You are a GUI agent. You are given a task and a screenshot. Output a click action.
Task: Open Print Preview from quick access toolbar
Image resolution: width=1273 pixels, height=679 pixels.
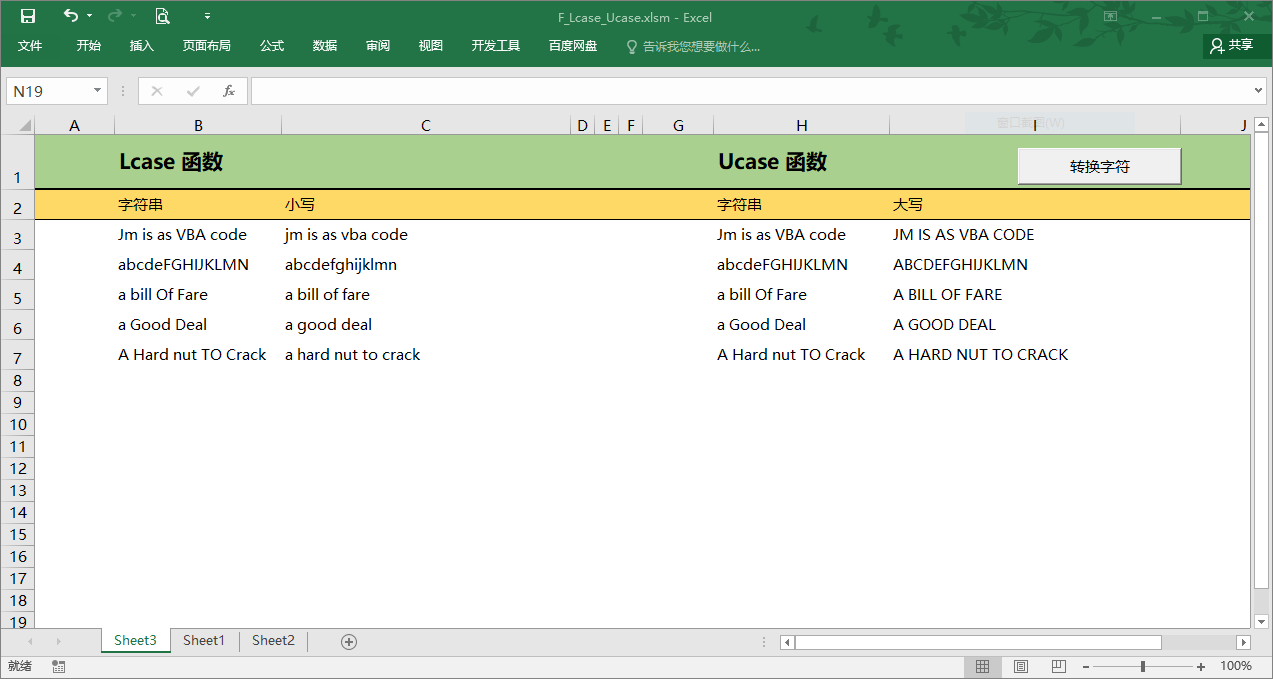coord(162,16)
